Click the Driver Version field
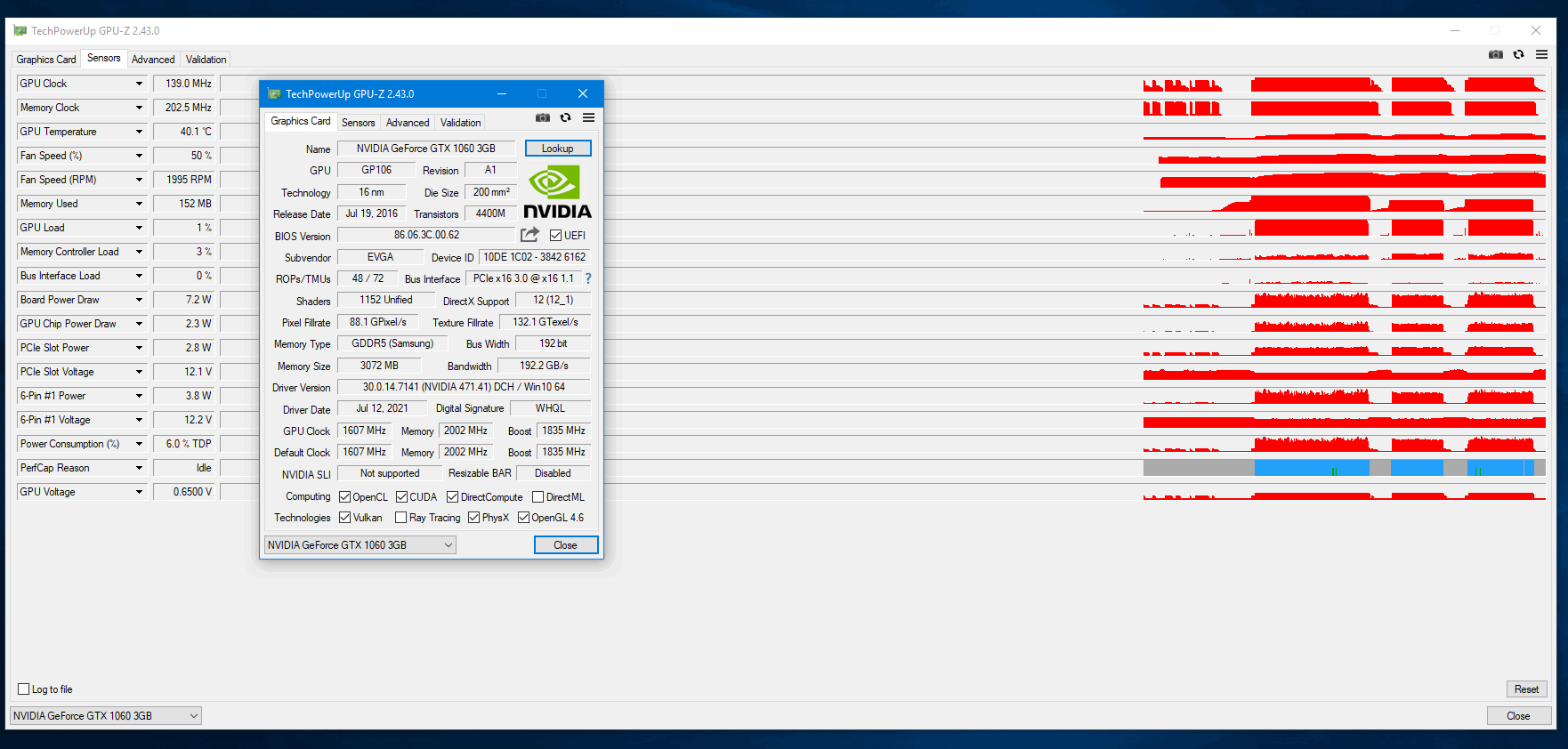1568x749 pixels. (x=464, y=387)
